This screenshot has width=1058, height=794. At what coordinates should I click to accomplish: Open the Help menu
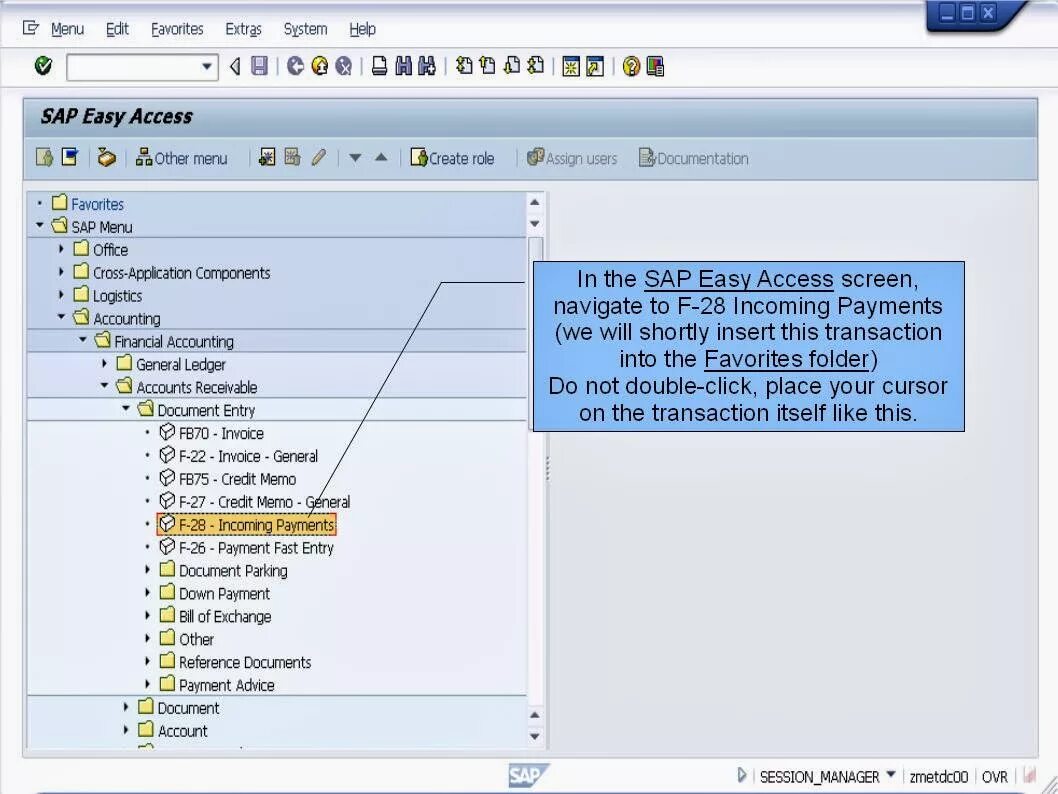coord(362,29)
